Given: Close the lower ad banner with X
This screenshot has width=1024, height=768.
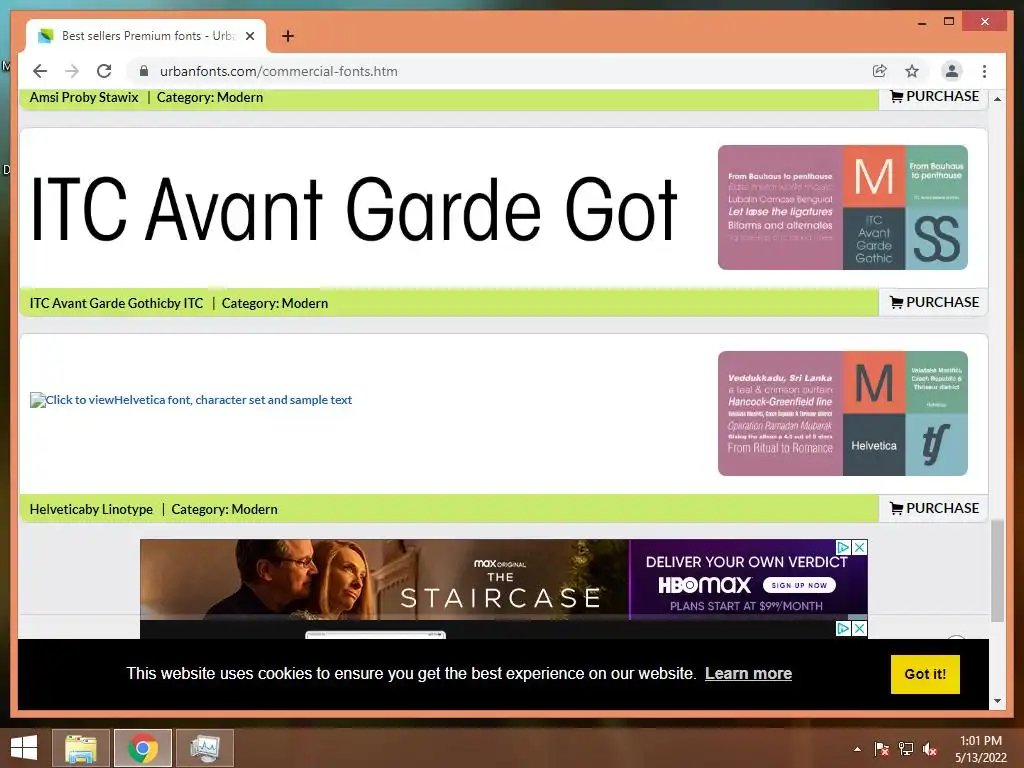Looking at the screenshot, I should coord(860,628).
